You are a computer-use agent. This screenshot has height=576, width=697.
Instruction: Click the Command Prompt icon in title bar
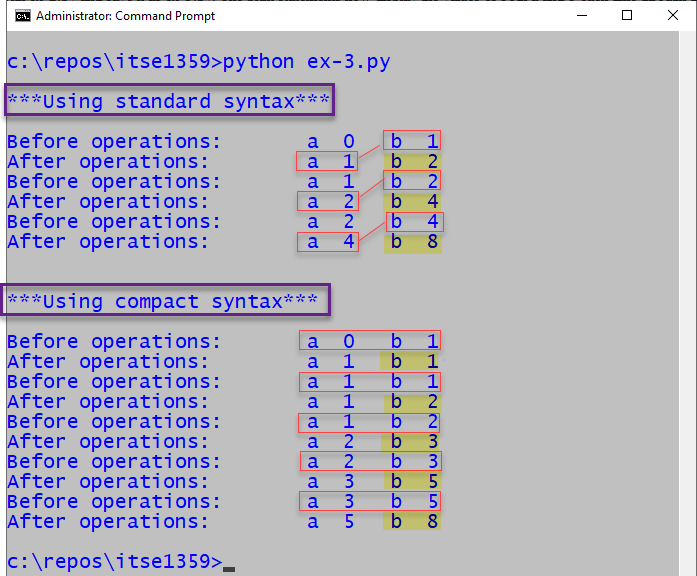point(21,16)
